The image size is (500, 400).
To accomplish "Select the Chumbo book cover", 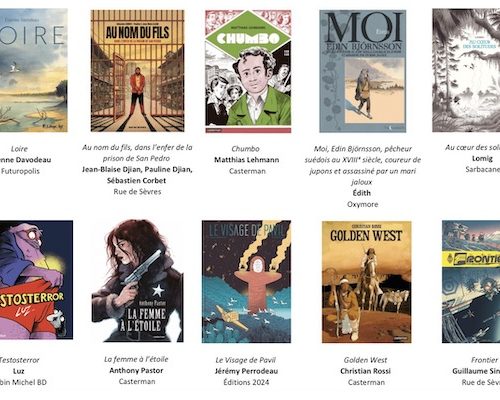I will click(x=248, y=71).
